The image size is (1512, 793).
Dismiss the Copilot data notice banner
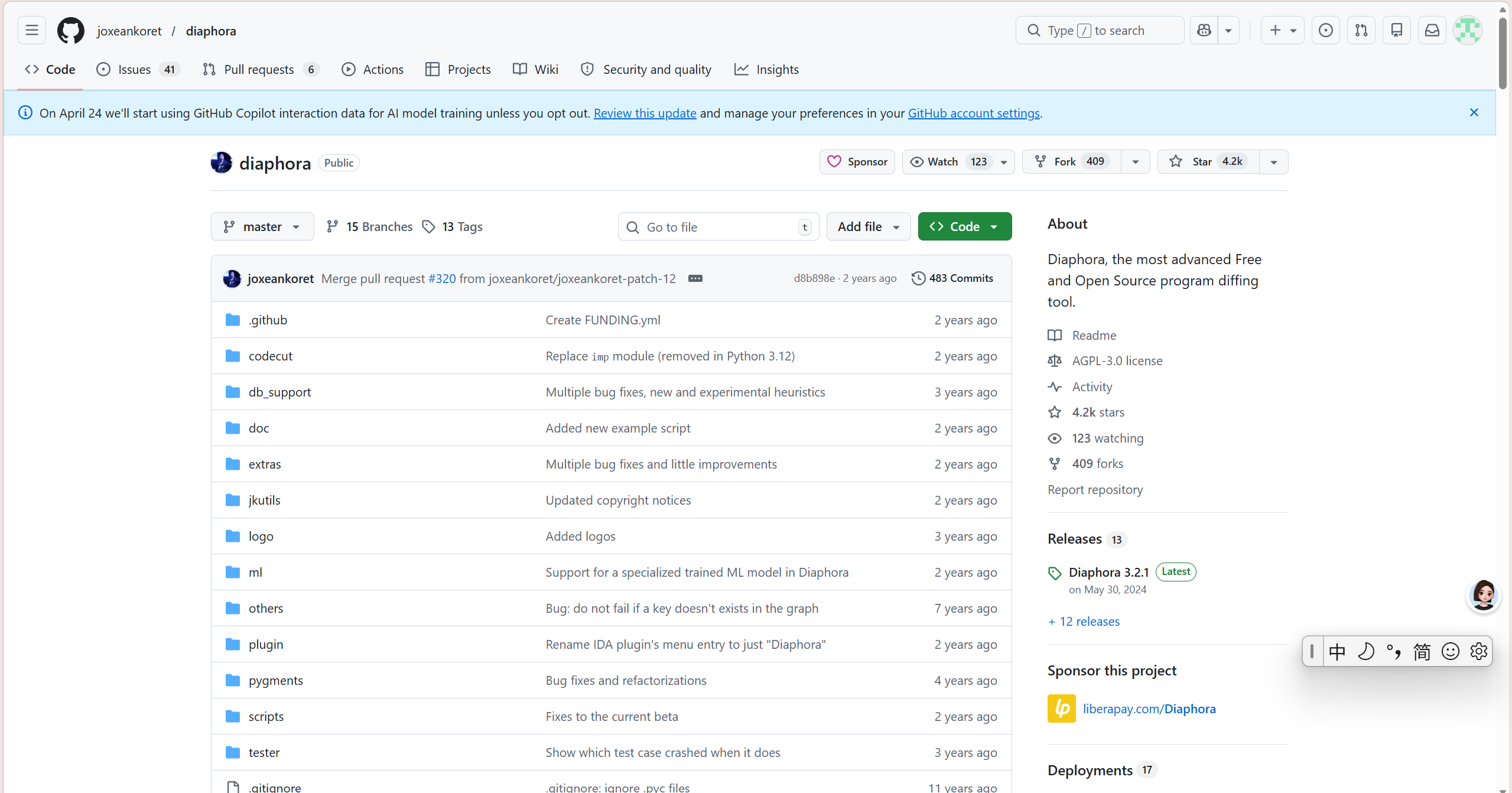(1474, 112)
